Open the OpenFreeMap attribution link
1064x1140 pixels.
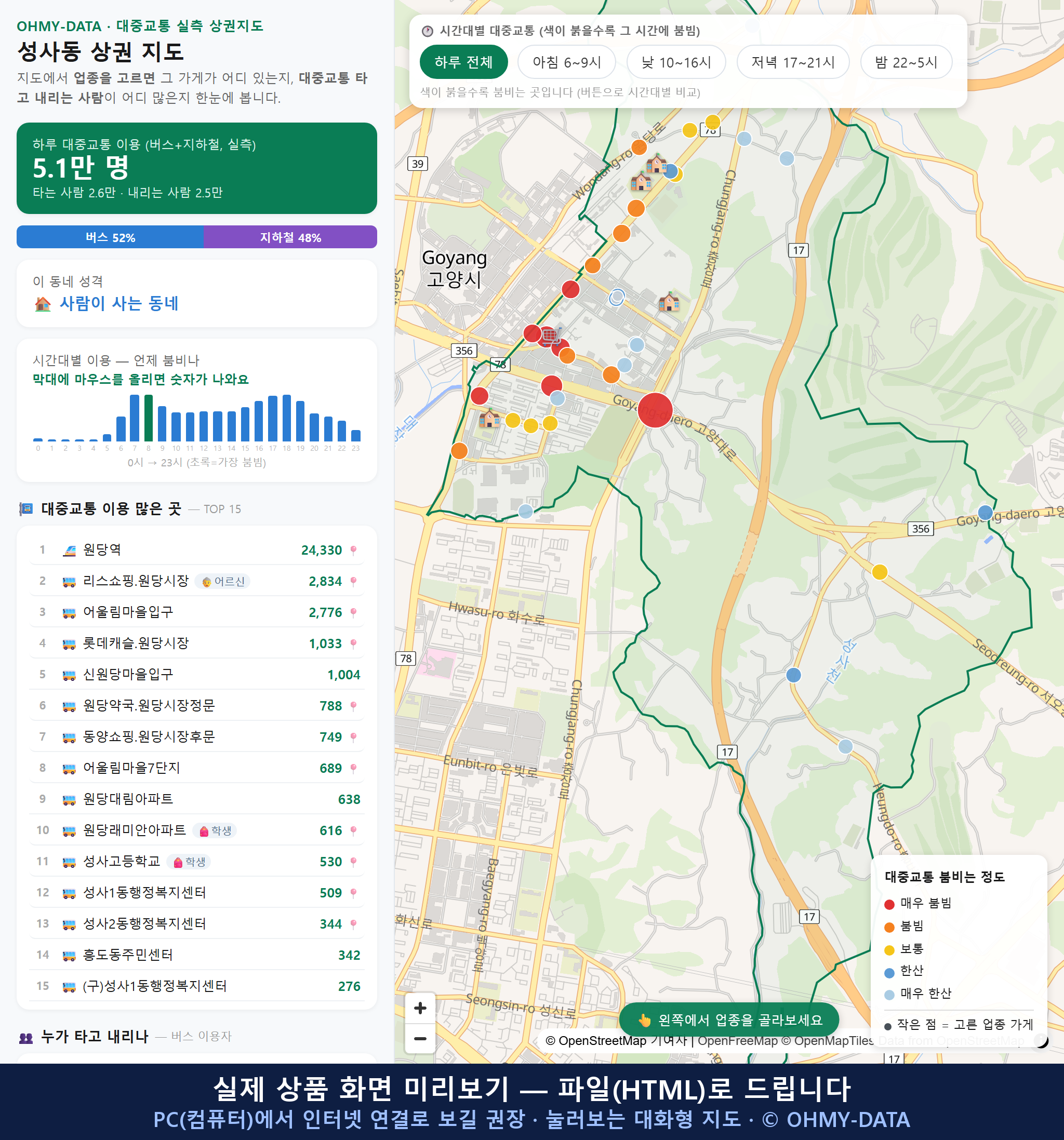[738, 1041]
